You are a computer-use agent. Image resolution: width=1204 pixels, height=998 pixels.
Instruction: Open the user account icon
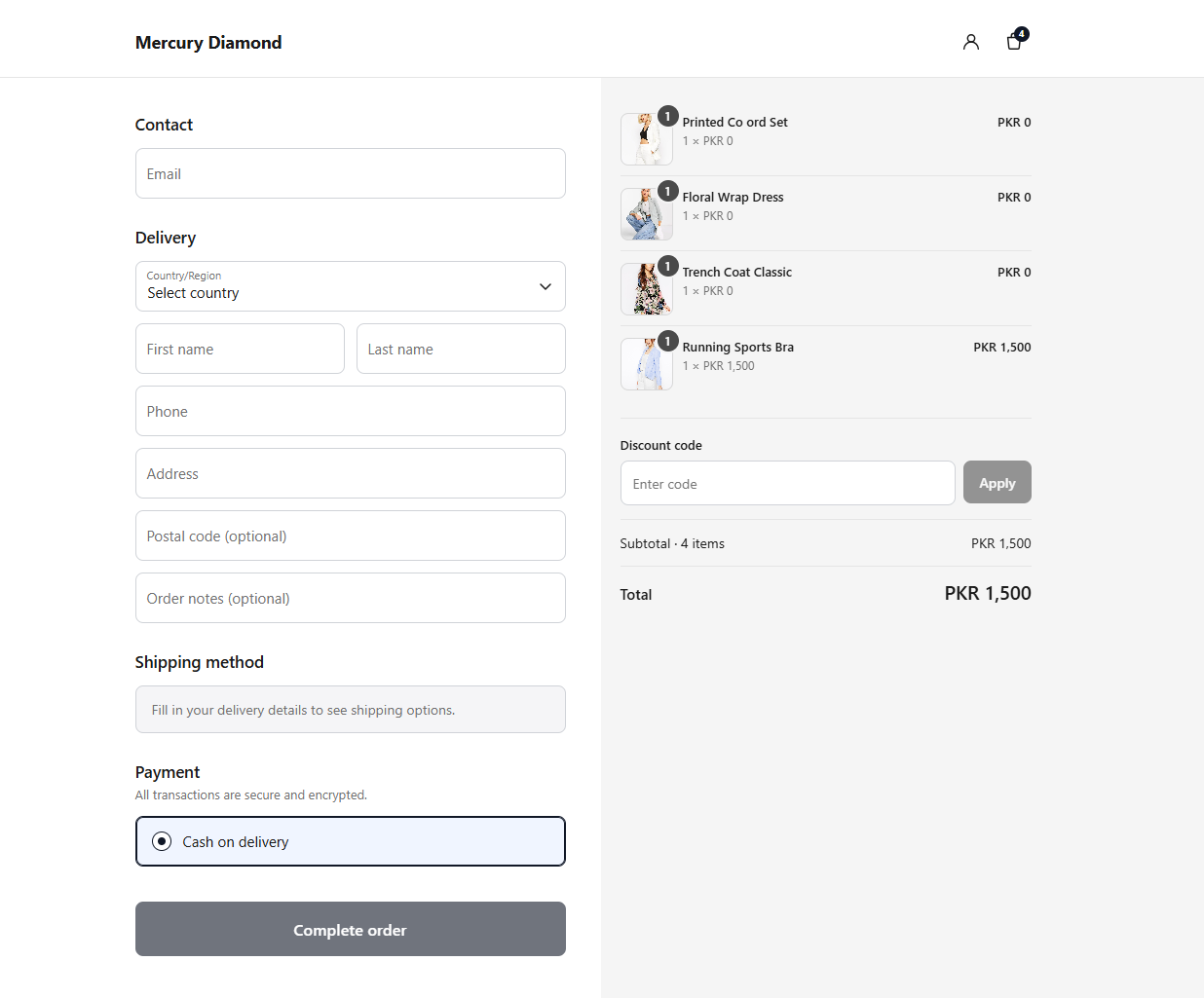pos(970,42)
